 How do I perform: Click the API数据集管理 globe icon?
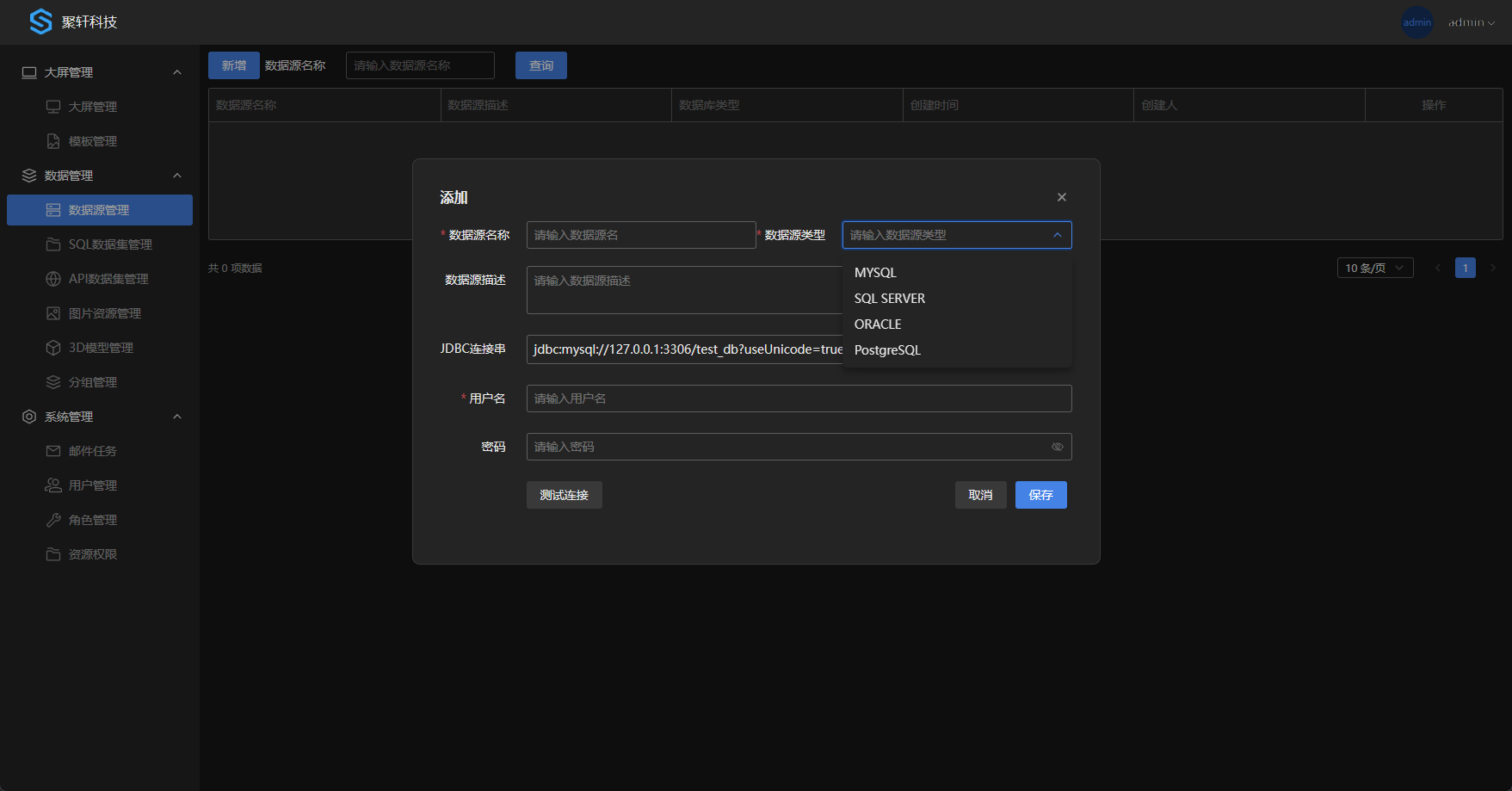53,279
